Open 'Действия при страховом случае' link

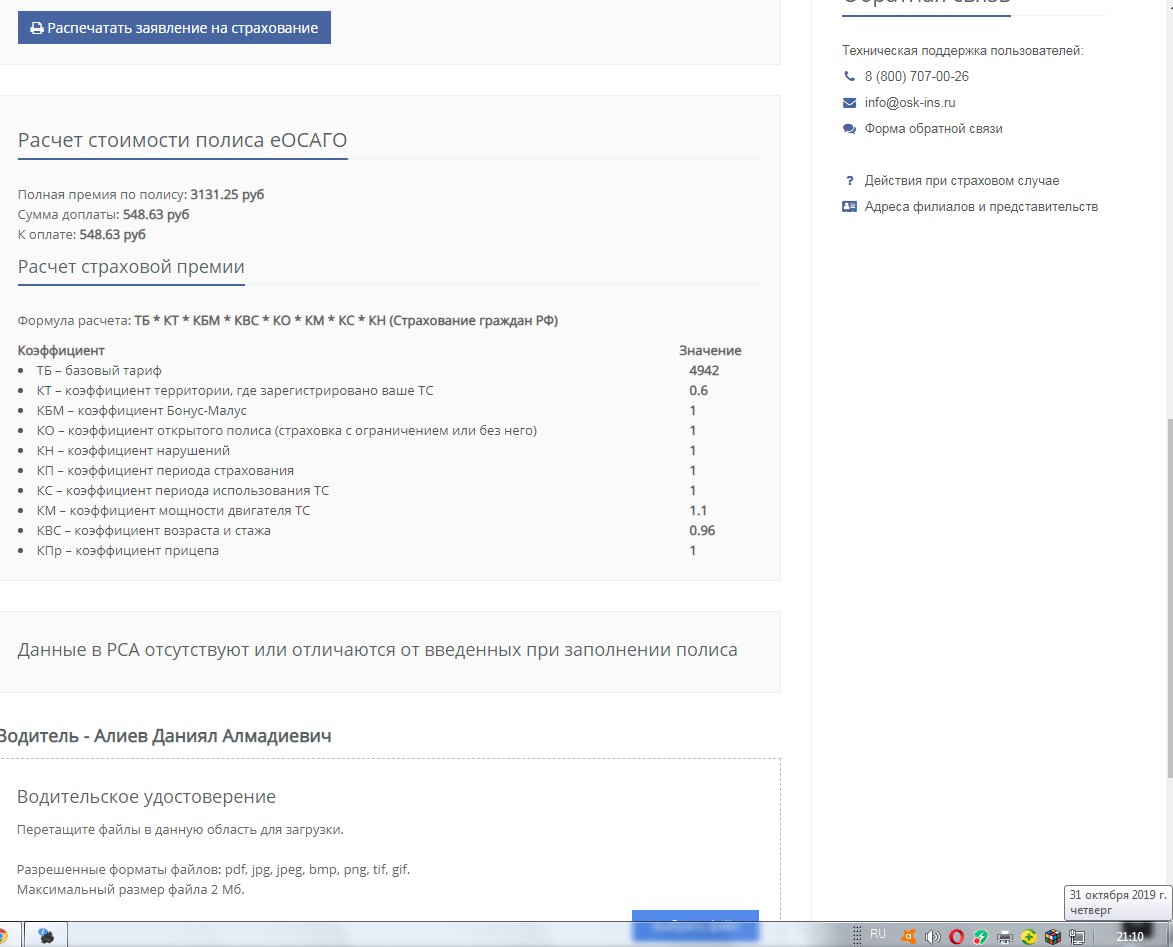click(x=961, y=181)
